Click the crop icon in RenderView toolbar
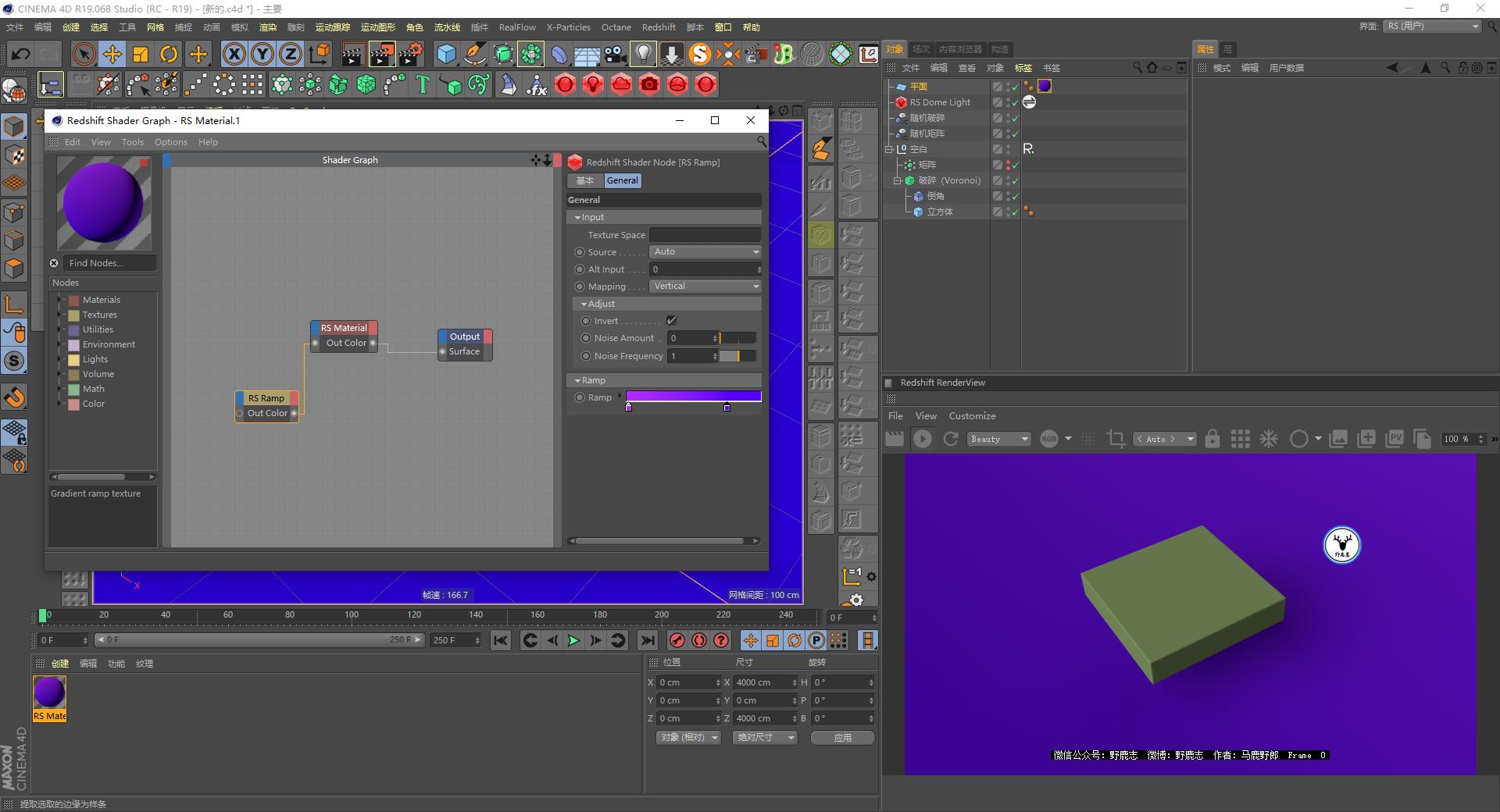The width and height of the screenshot is (1500, 812). 1115,439
